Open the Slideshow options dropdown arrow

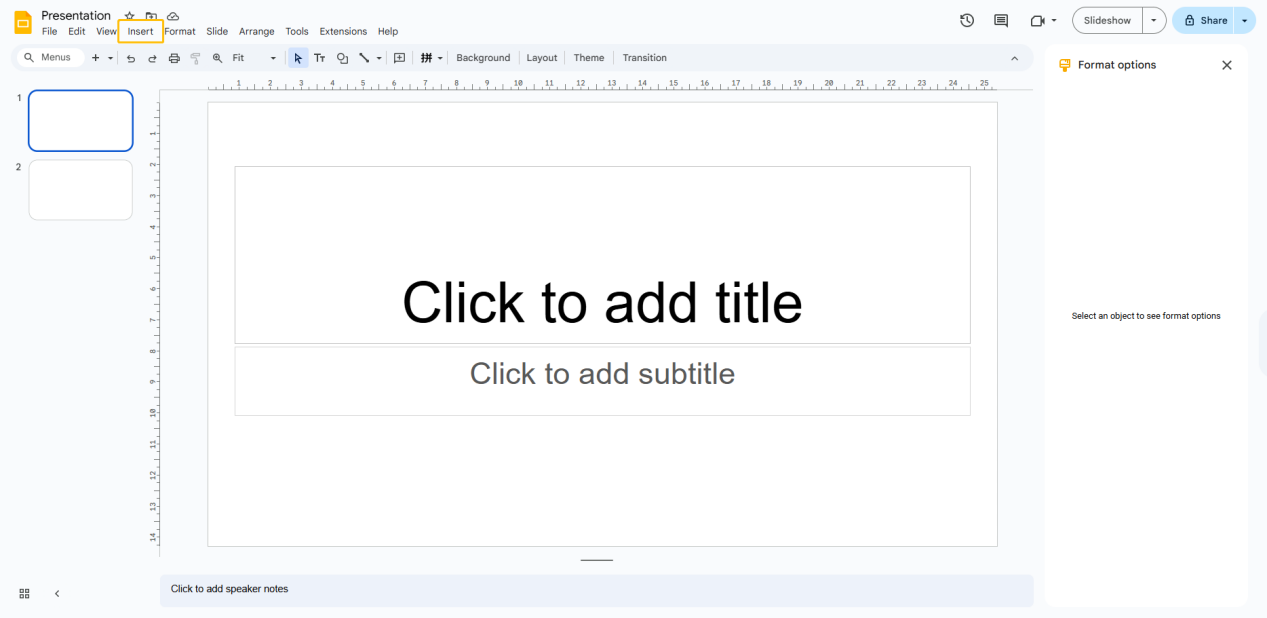(x=1153, y=20)
